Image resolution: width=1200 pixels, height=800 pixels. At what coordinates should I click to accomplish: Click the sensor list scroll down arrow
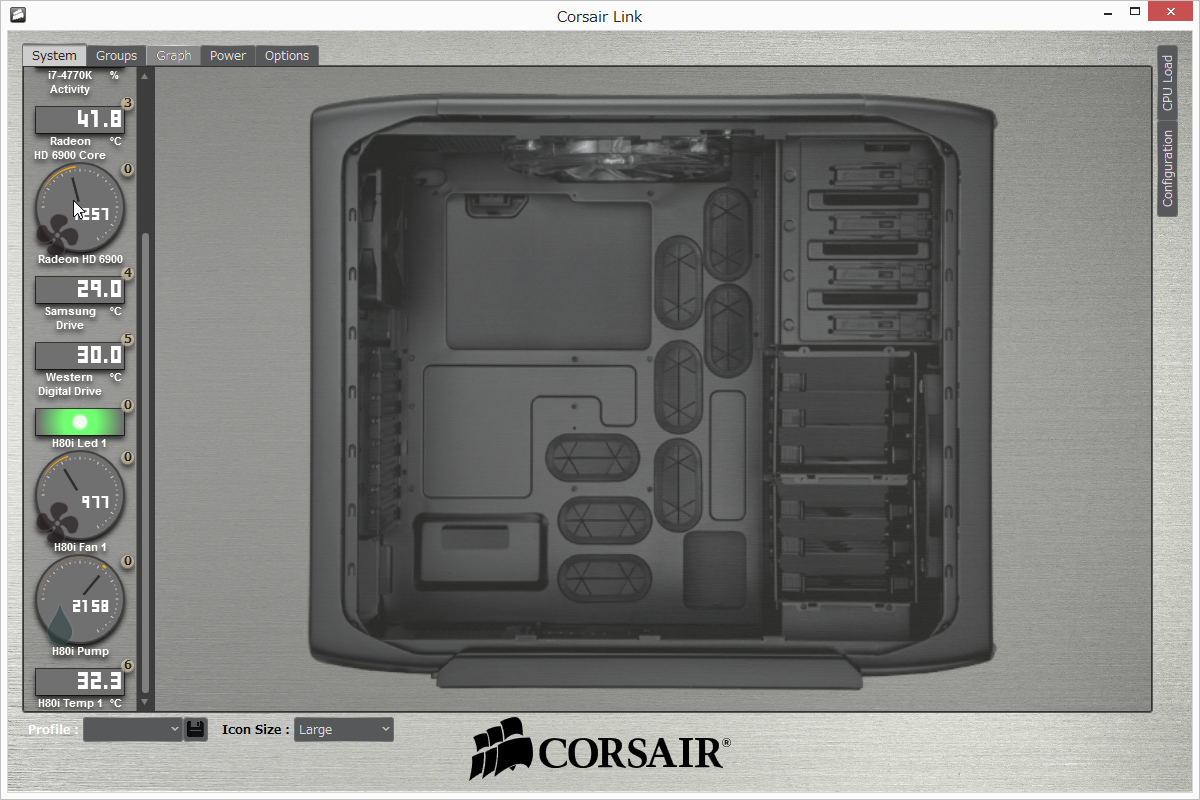click(145, 703)
